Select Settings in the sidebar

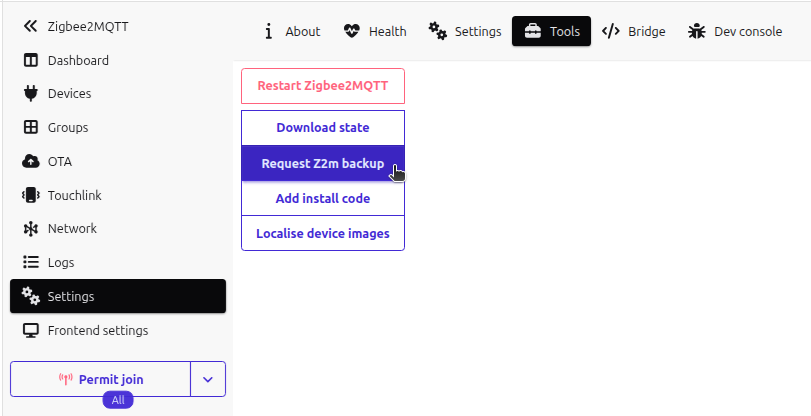coord(118,296)
